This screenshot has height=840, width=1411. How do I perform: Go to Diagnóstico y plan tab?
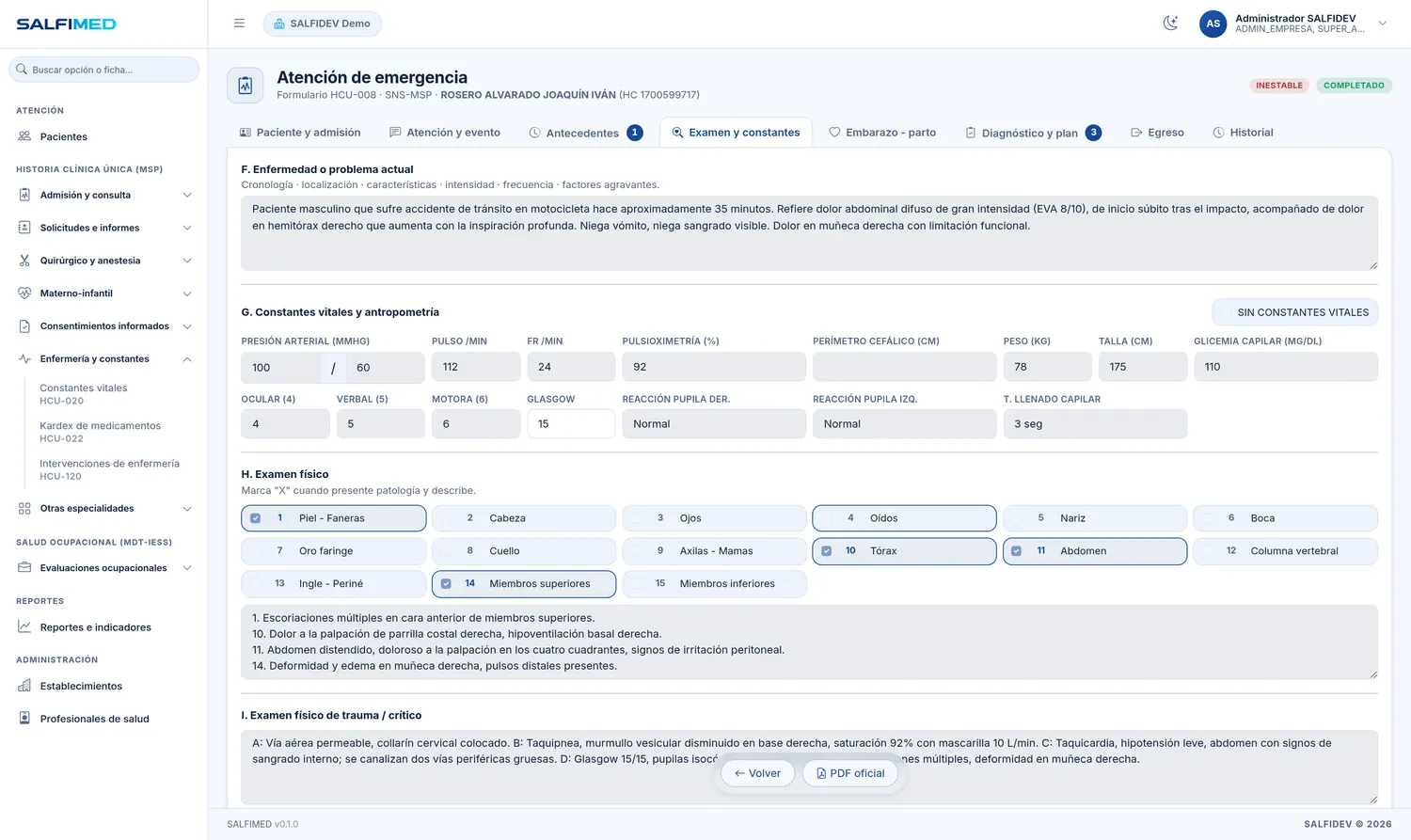[x=1033, y=133]
